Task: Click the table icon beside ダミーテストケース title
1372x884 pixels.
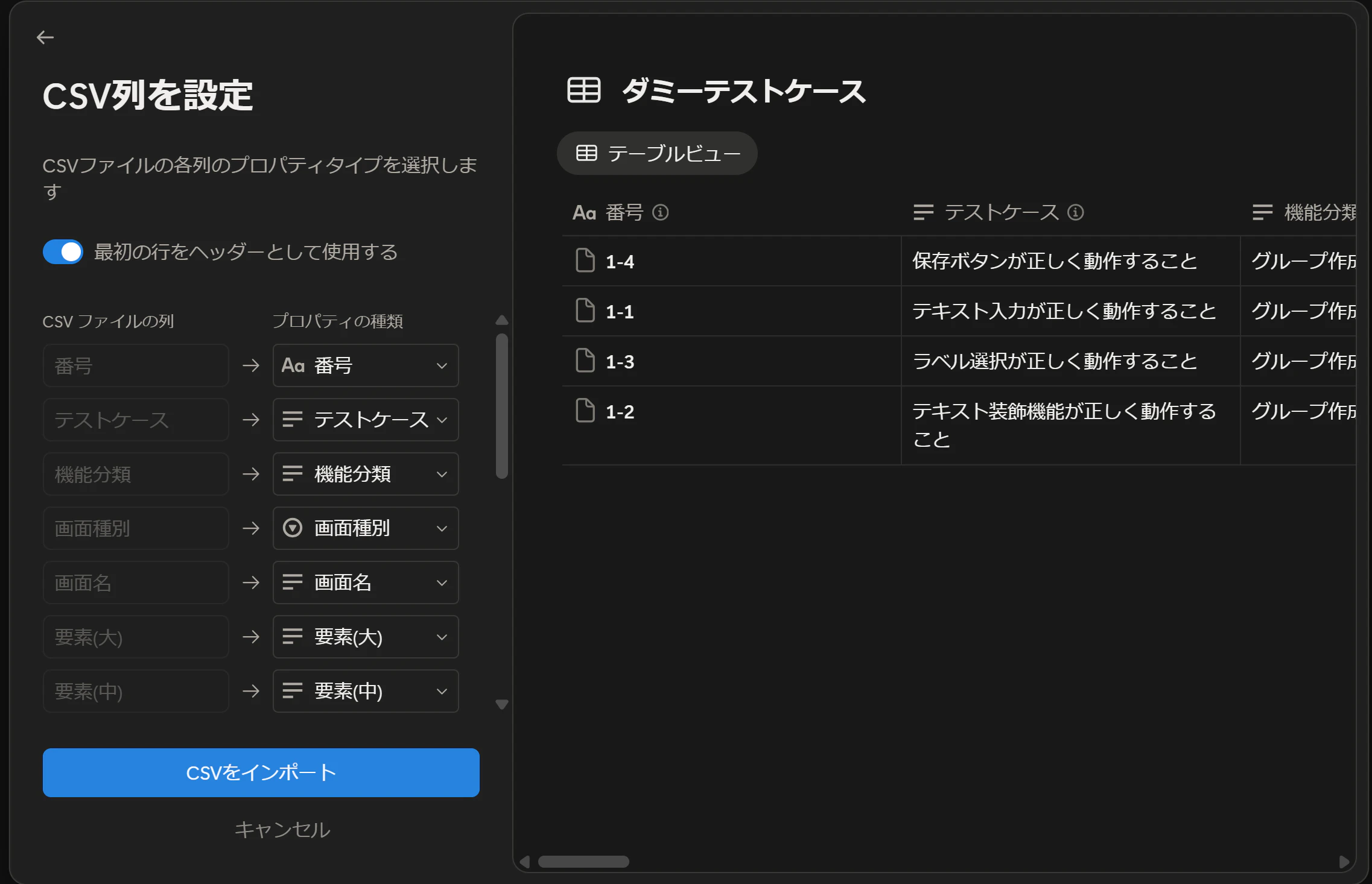Action: point(583,90)
